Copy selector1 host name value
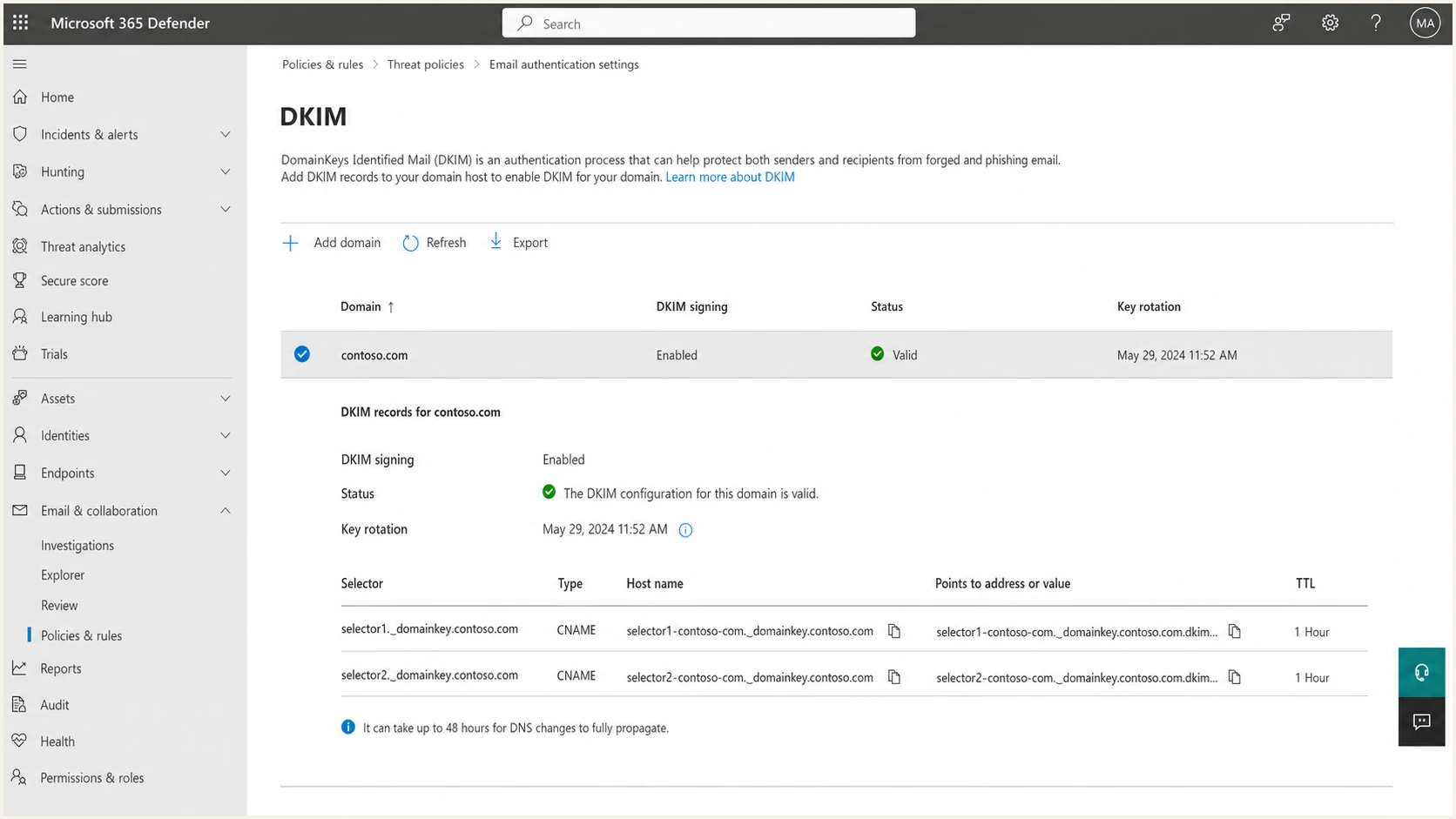Screen dimensions: 1456x819 894,631
